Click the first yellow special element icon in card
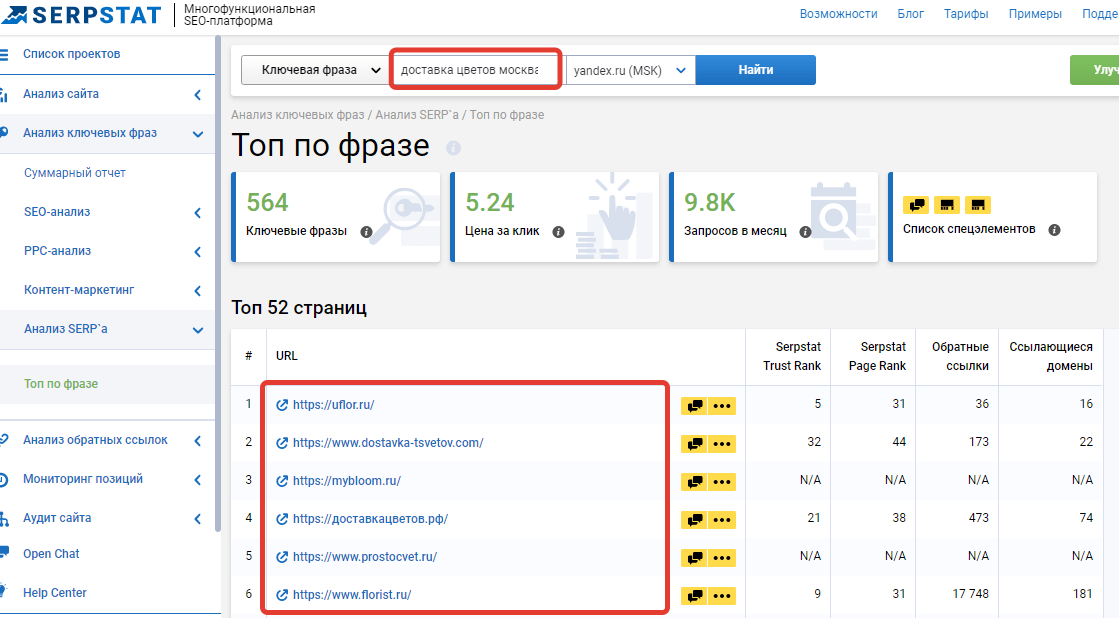 pyautogui.click(x=916, y=205)
